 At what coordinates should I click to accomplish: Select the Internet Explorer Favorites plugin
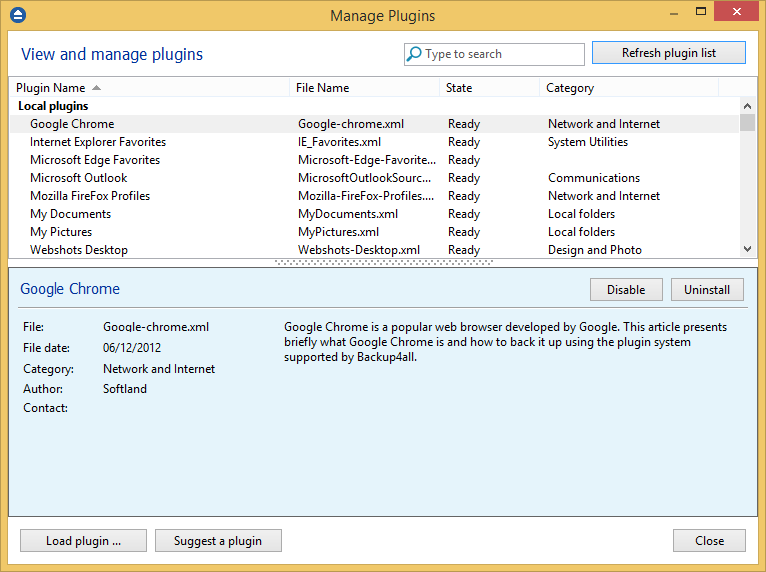tap(98, 142)
